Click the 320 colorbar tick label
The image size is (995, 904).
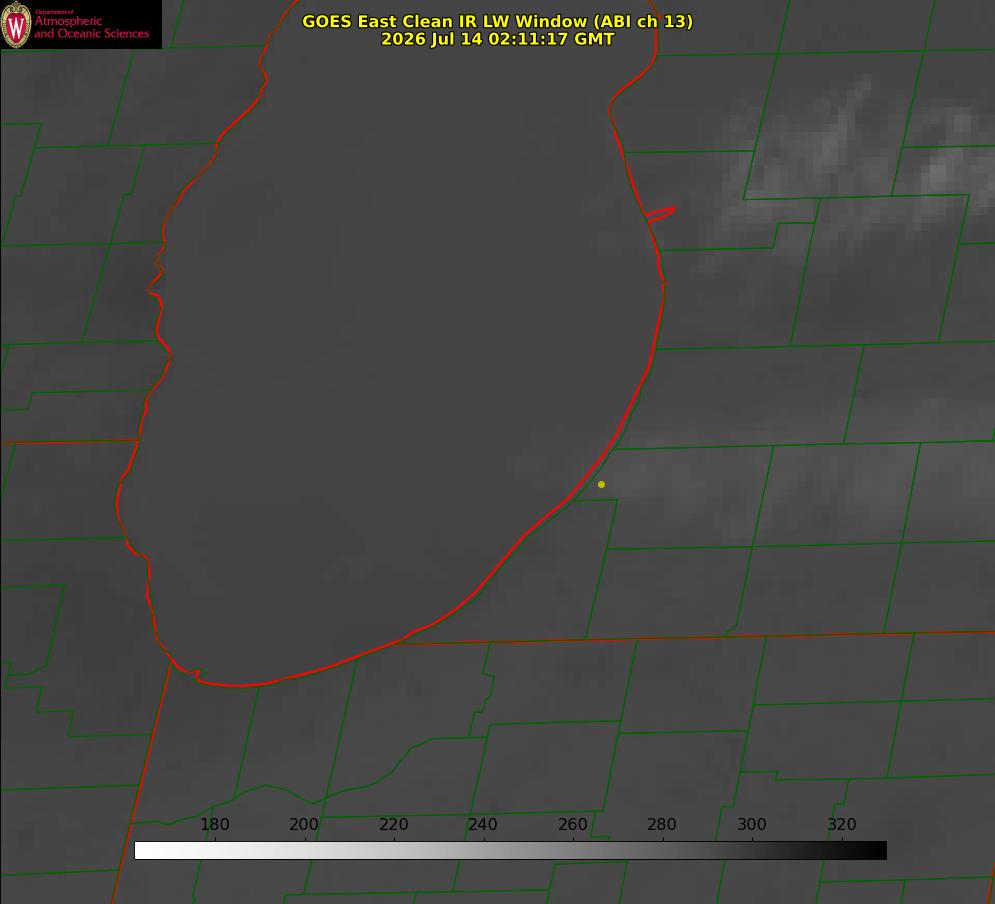click(x=842, y=824)
